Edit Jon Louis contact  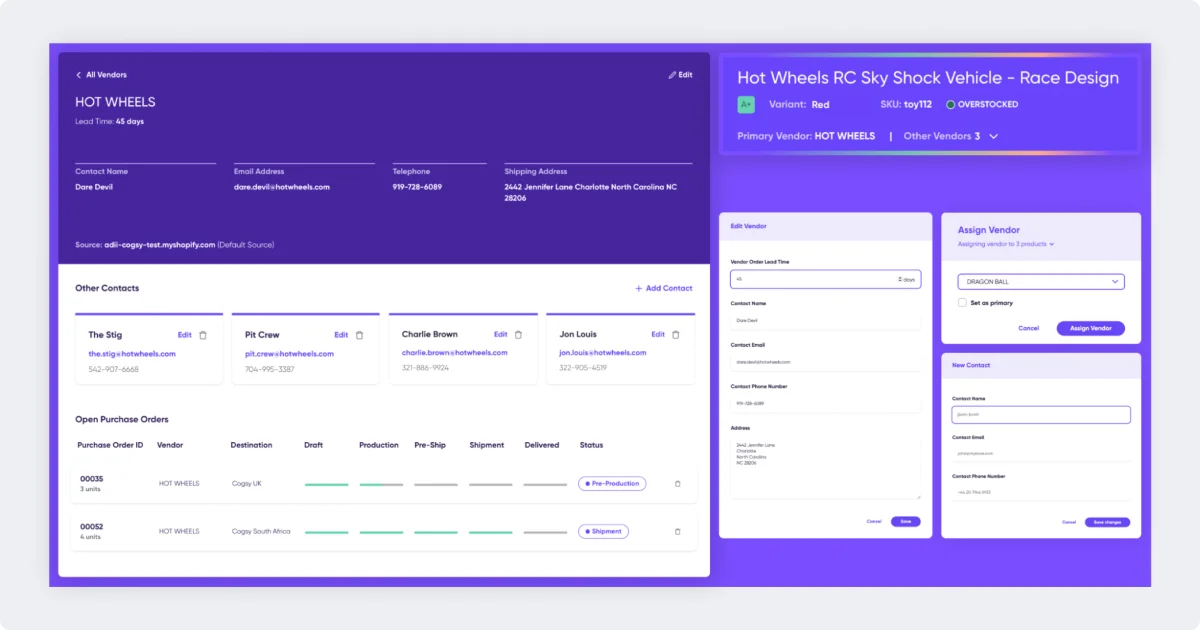(x=657, y=335)
